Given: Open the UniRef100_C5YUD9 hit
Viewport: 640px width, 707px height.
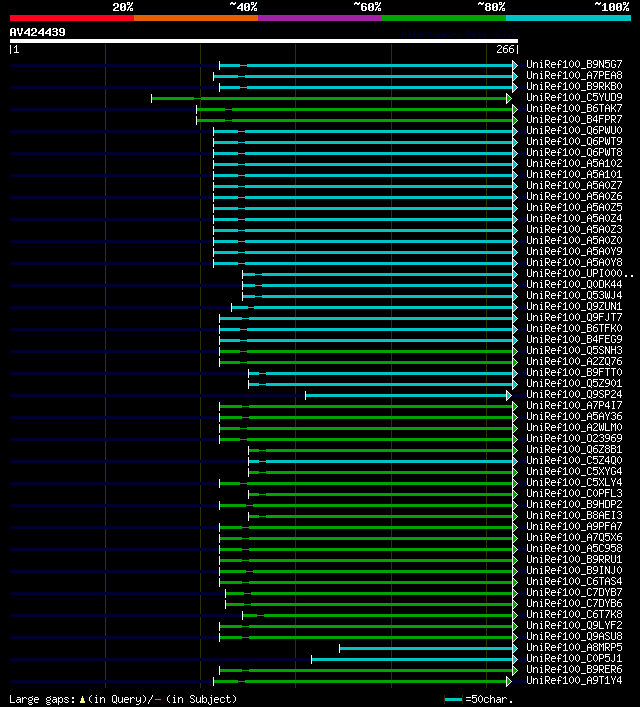Looking at the screenshot, I should click(574, 97).
